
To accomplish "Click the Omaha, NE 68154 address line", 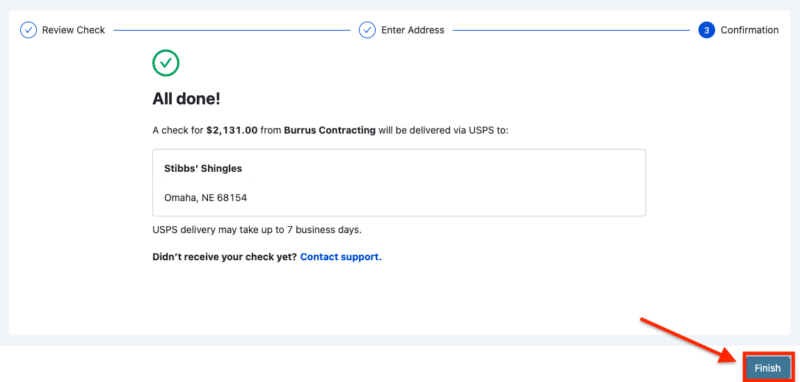I will (206, 198).
